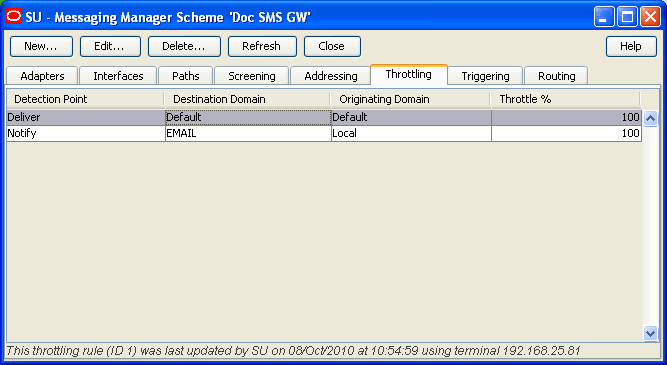Viewport: 667px width, 365px height.
Task: Click the New... button
Action: [x=41, y=46]
